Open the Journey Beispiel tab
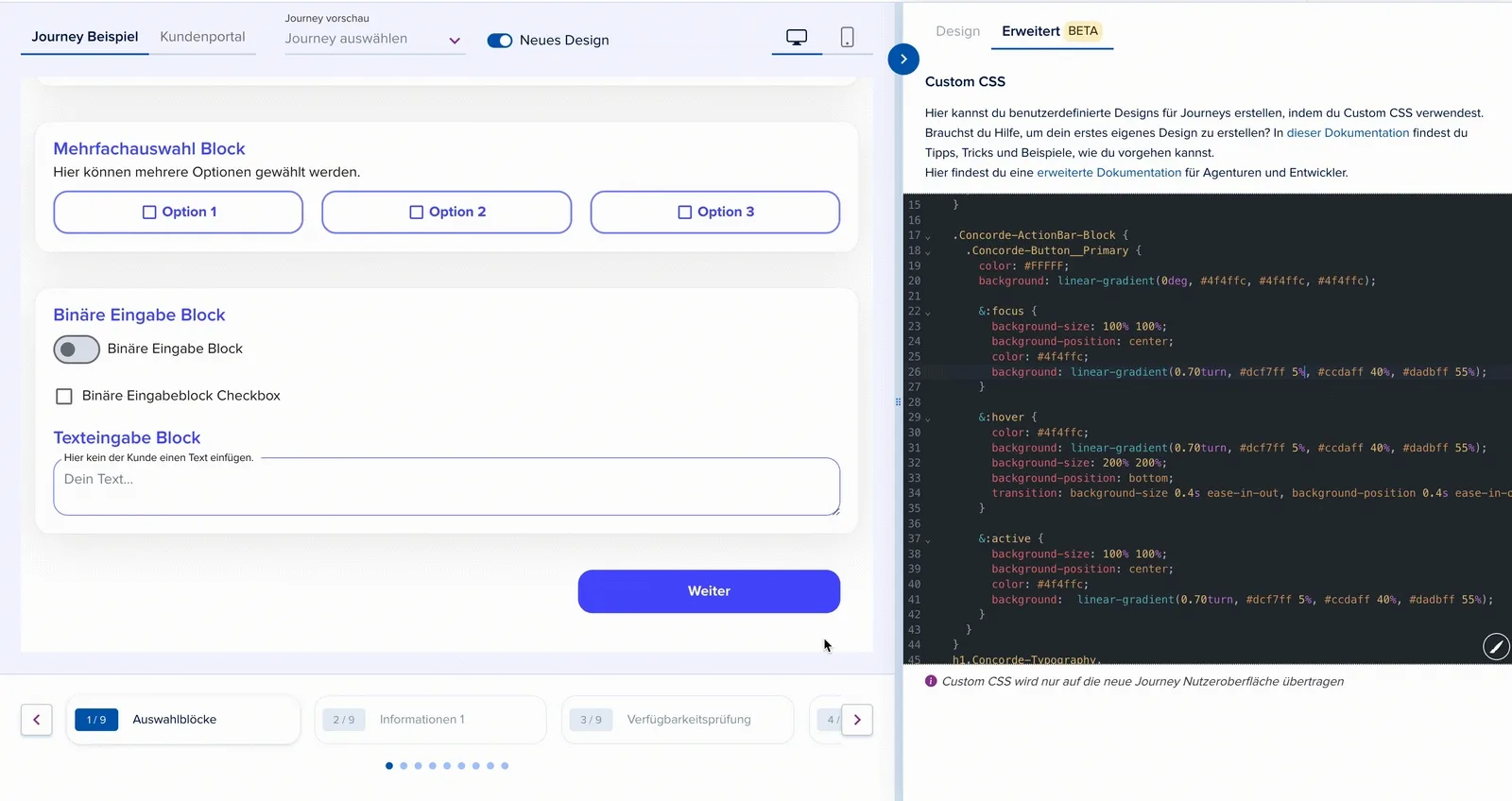 [85, 37]
